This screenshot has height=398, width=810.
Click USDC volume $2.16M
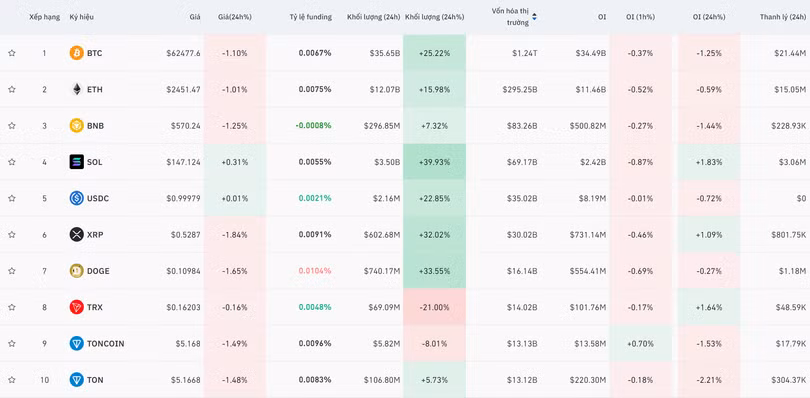385,198
